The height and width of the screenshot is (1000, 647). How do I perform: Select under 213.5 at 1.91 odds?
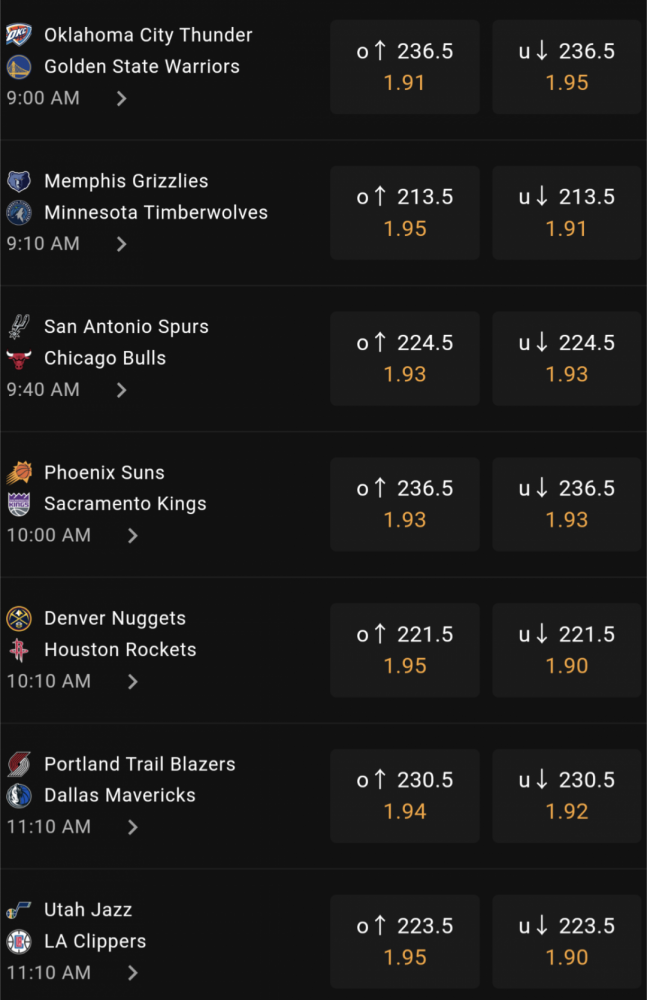[x=567, y=212]
